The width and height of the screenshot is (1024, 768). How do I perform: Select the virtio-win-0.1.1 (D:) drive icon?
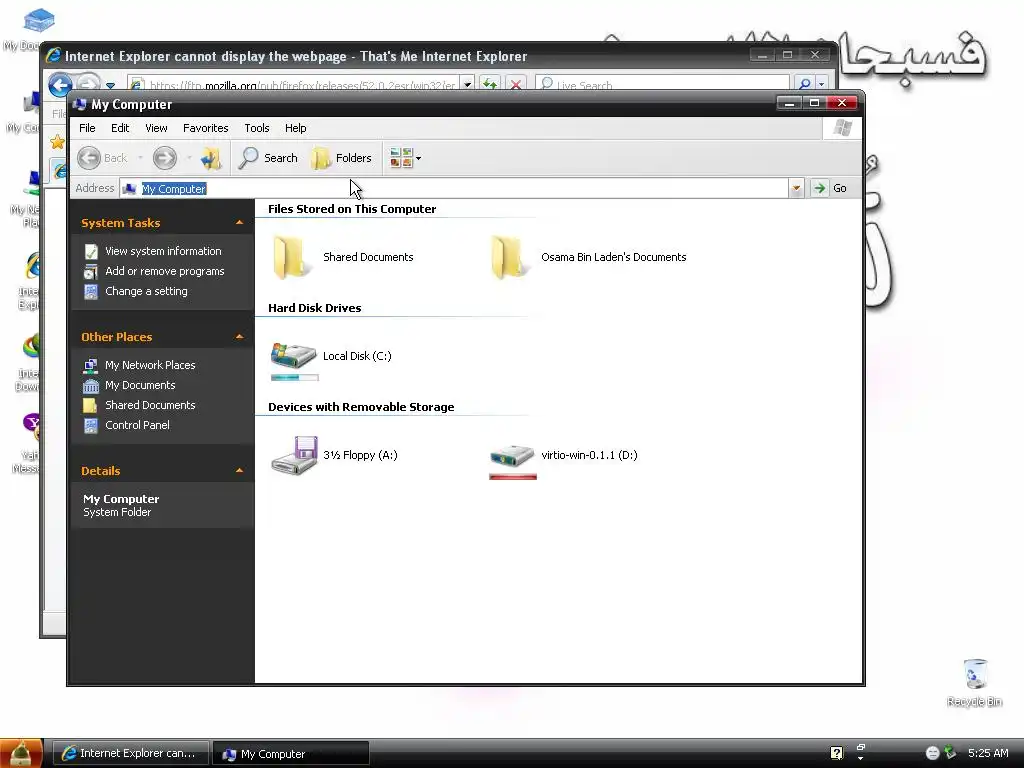point(512,455)
